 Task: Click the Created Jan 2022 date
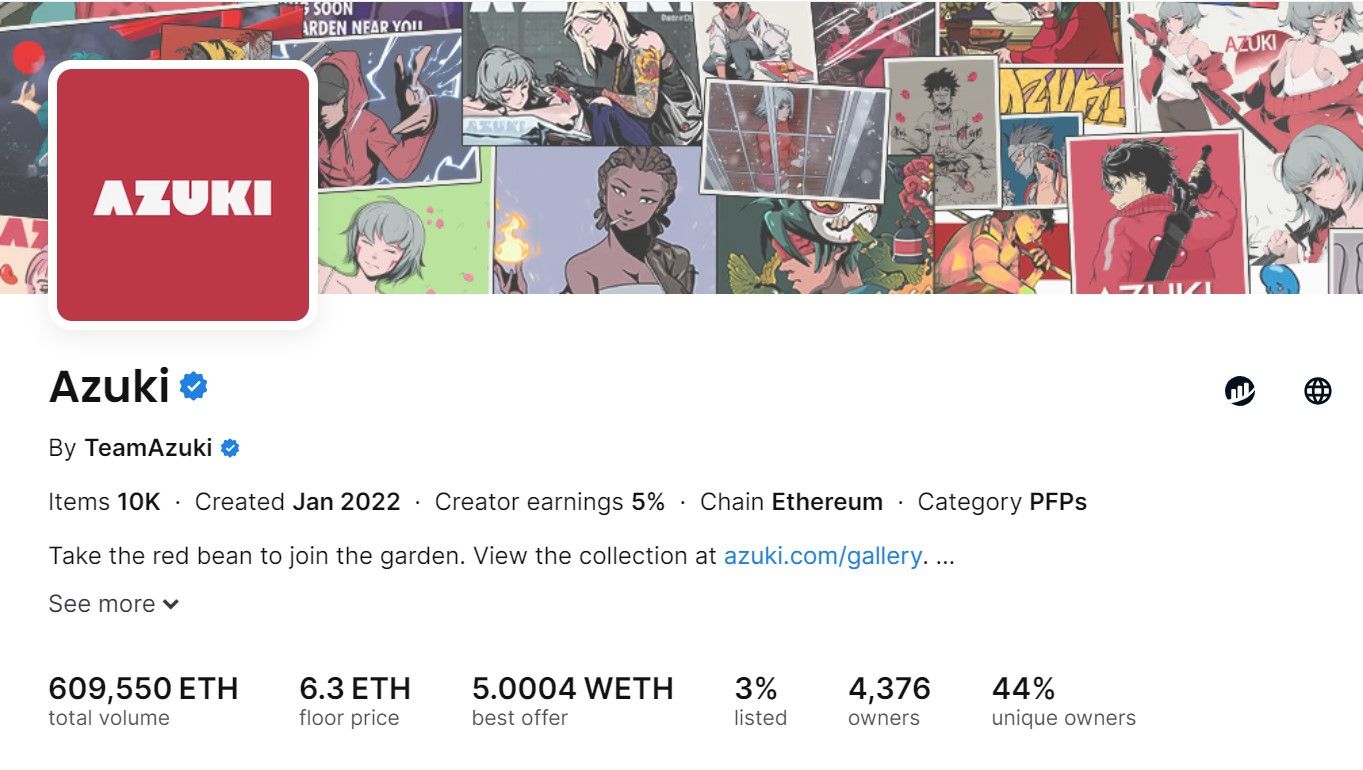pyautogui.click(x=297, y=502)
